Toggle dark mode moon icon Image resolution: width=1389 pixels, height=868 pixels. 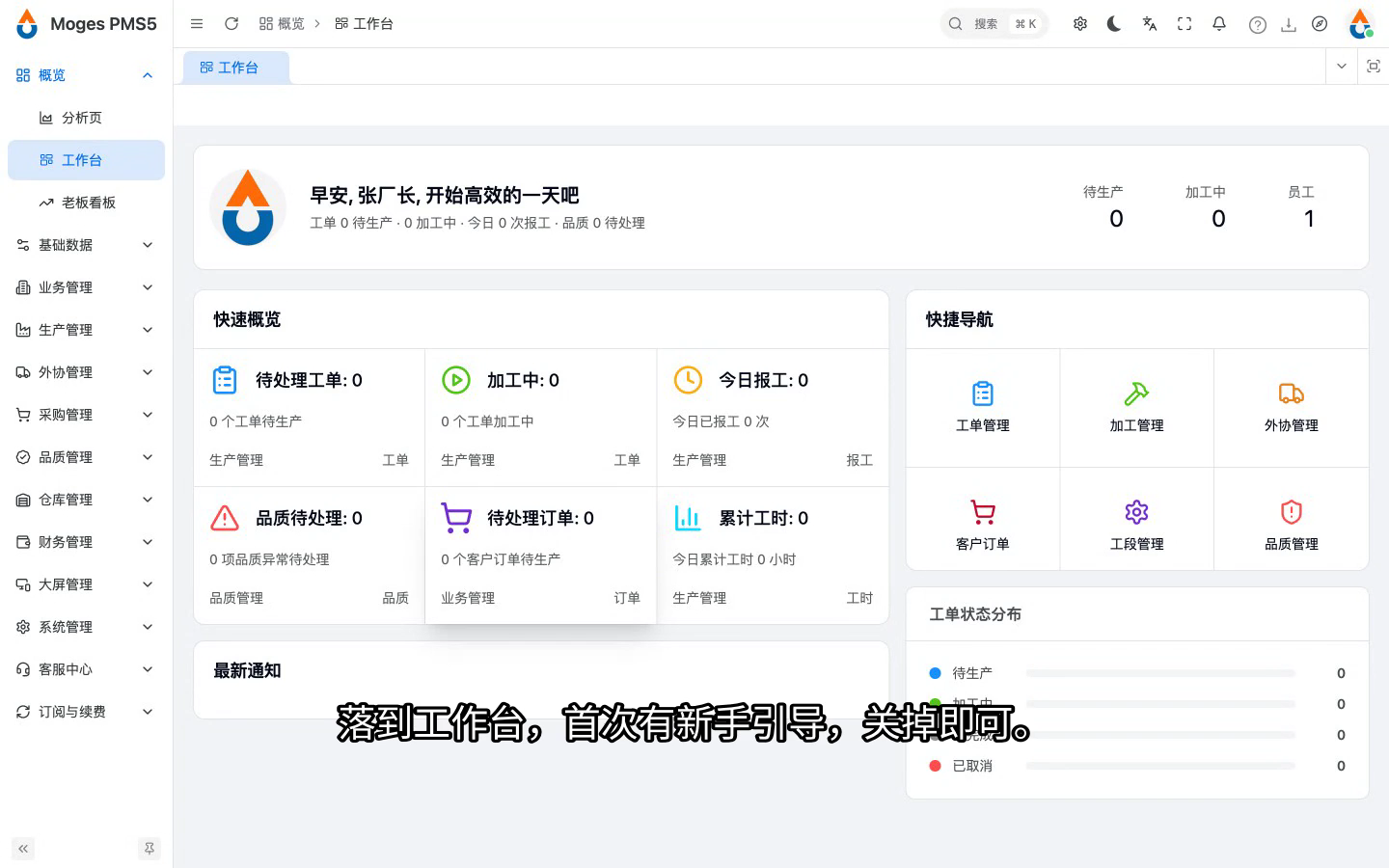(1114, 24)
